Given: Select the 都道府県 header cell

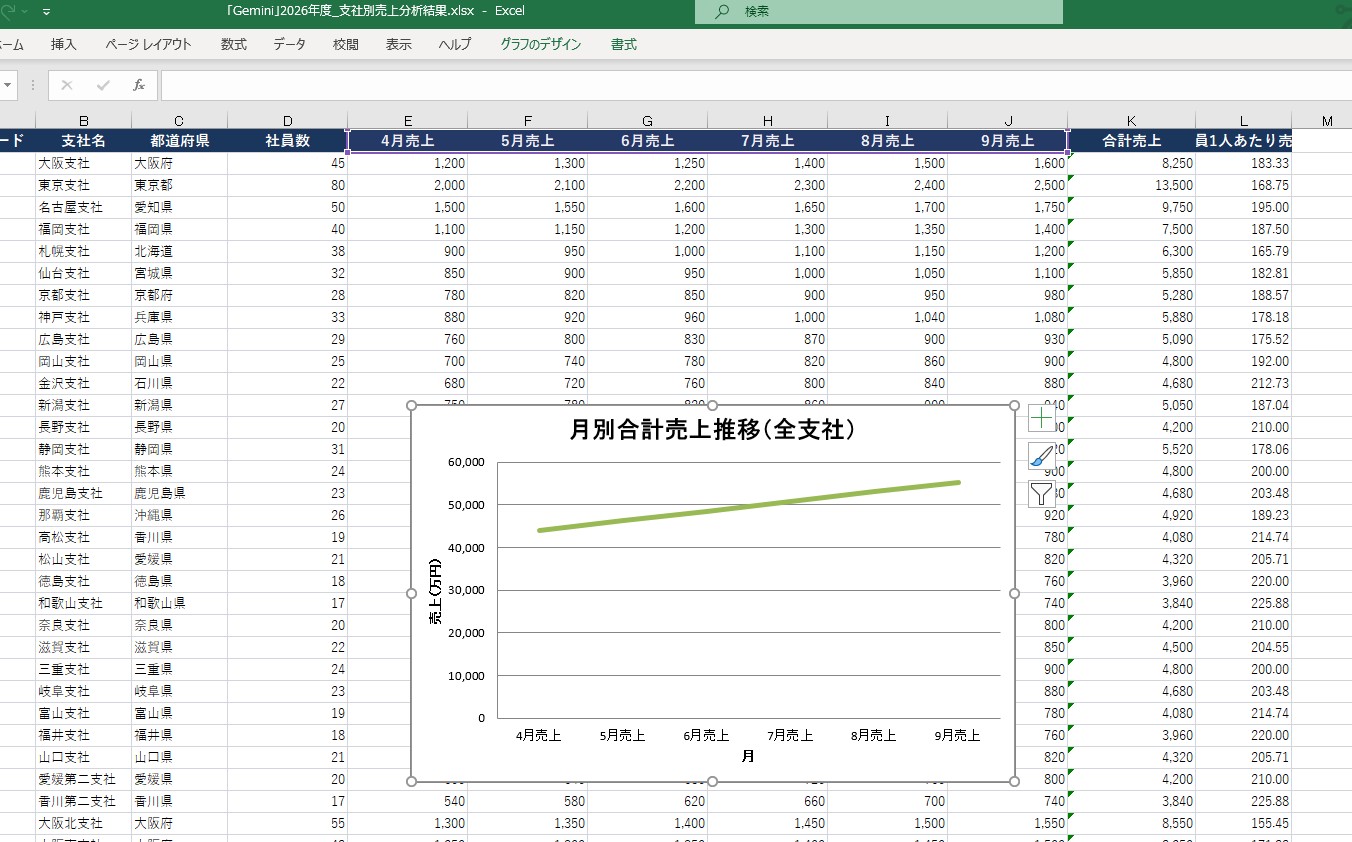Looking at the screenshot, I should coord(179,141).
